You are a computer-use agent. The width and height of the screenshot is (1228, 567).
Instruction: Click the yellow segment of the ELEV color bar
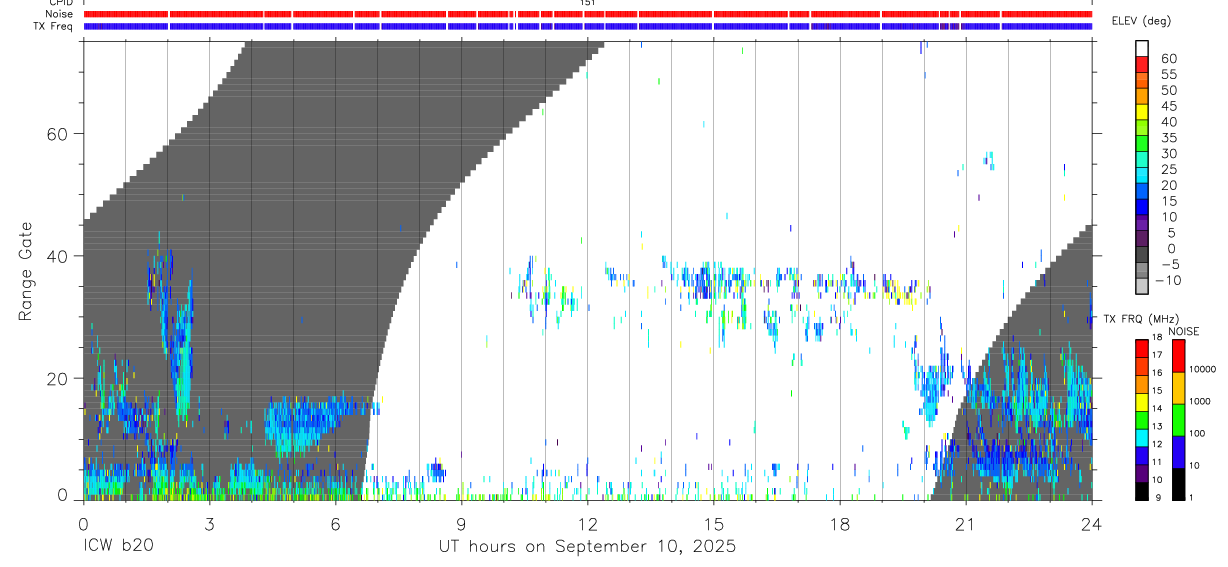(1143, 113)
